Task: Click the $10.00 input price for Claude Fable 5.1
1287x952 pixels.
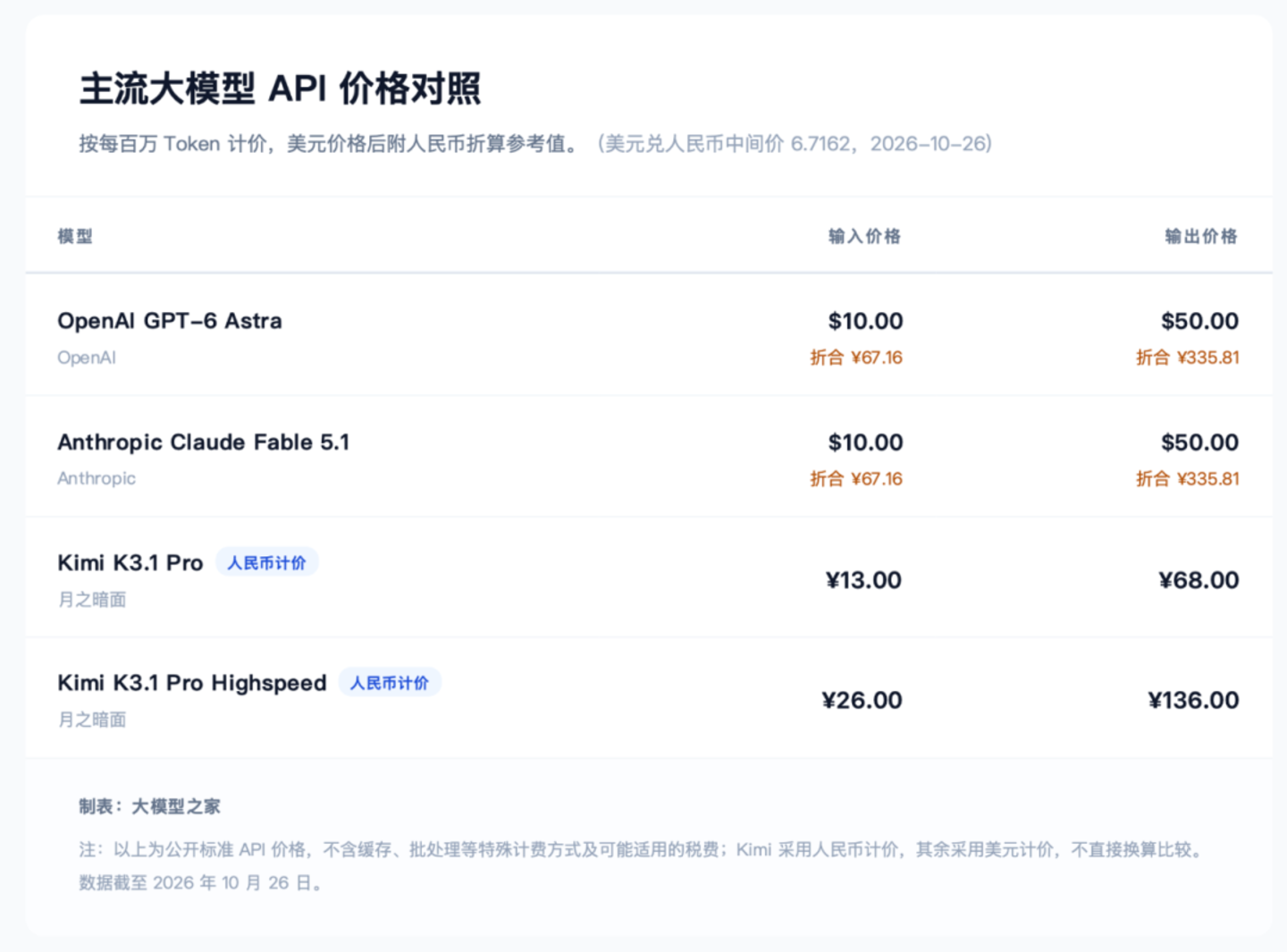Action: tap(865, 442)
